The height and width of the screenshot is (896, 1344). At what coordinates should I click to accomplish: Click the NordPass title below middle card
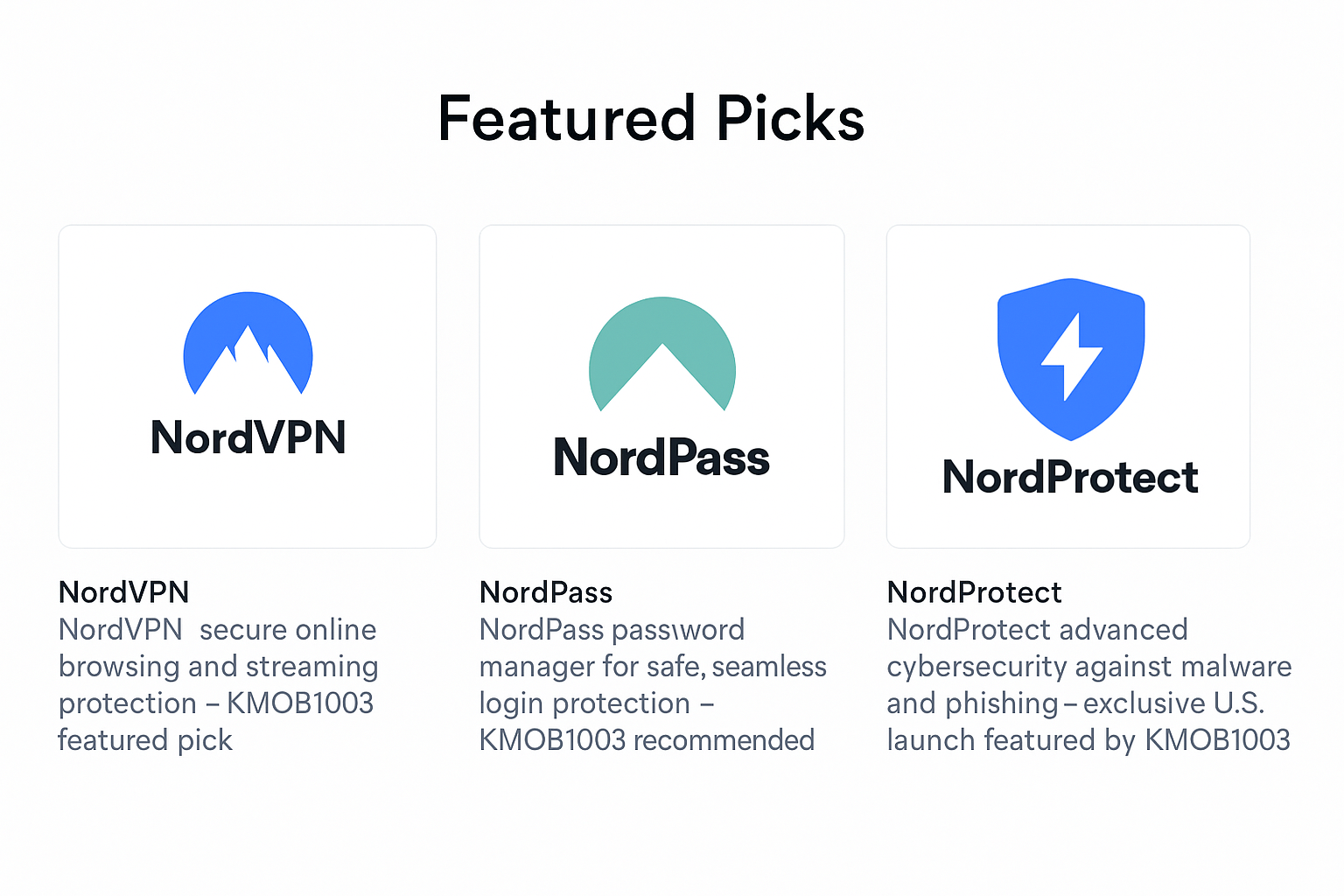[x=545, y=592]
